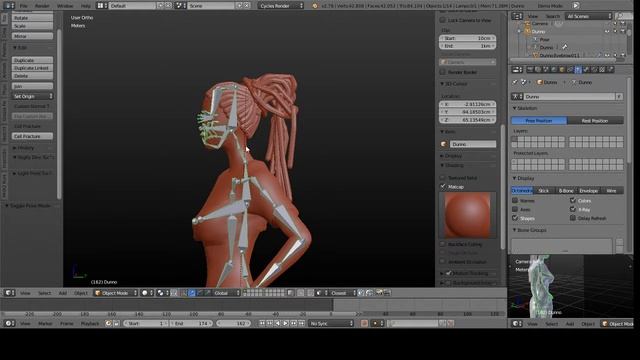Enable the armature Names checkbox
Screen dimensions: 640x360
click(515, 200)
